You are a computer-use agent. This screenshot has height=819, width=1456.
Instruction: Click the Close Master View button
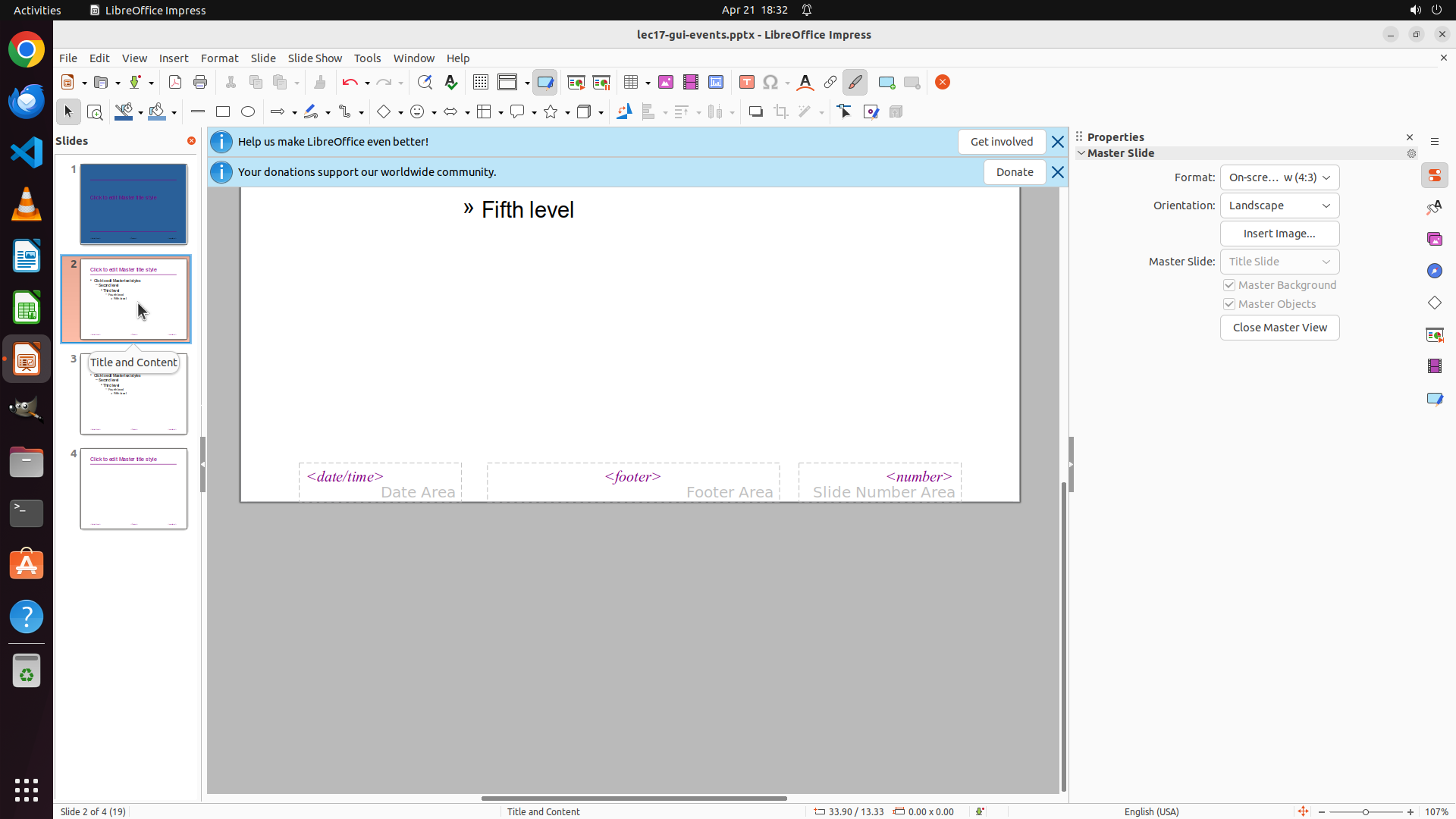(x=1279, y=328)
